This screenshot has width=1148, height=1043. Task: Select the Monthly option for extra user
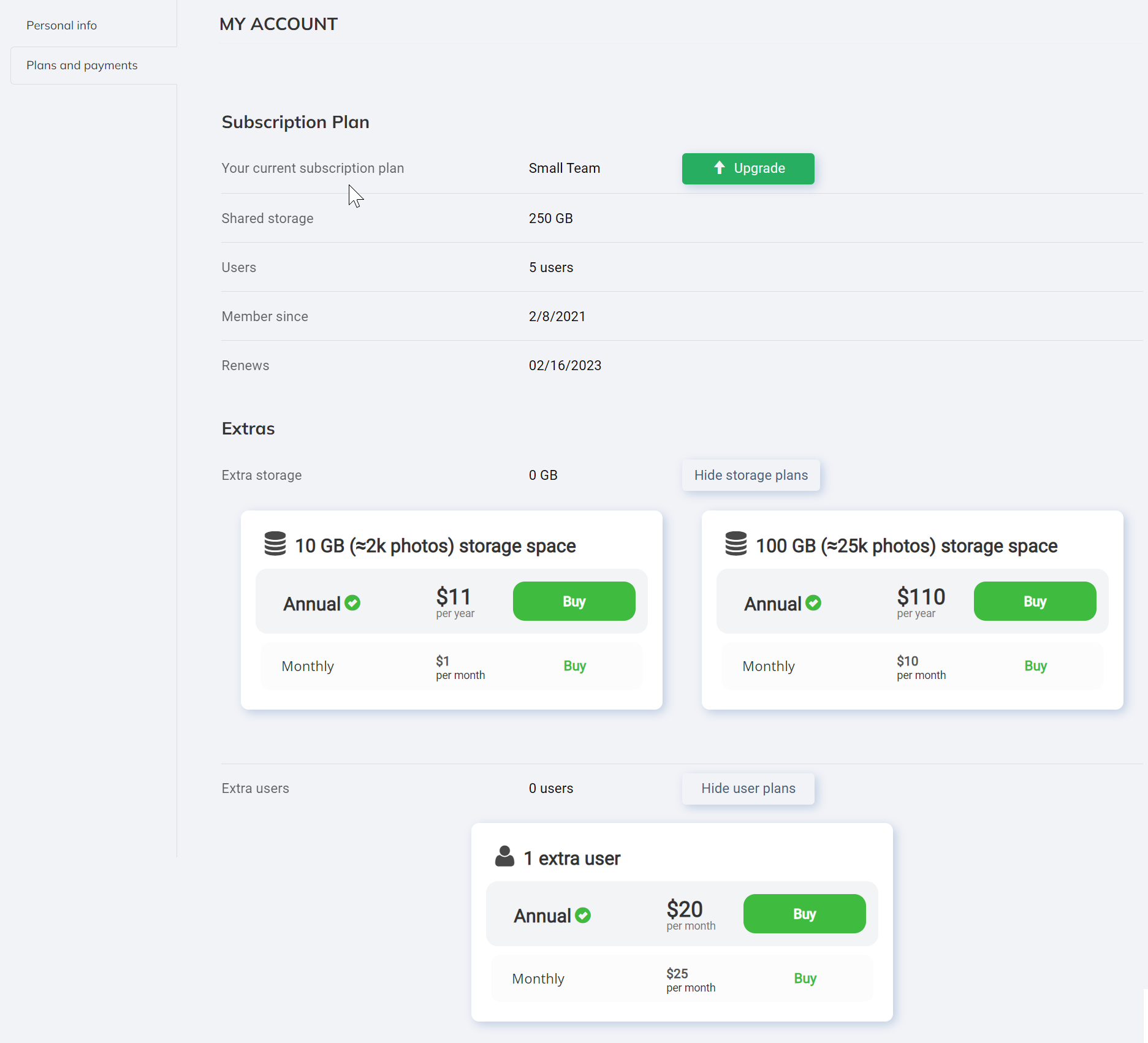pos(538,979)
